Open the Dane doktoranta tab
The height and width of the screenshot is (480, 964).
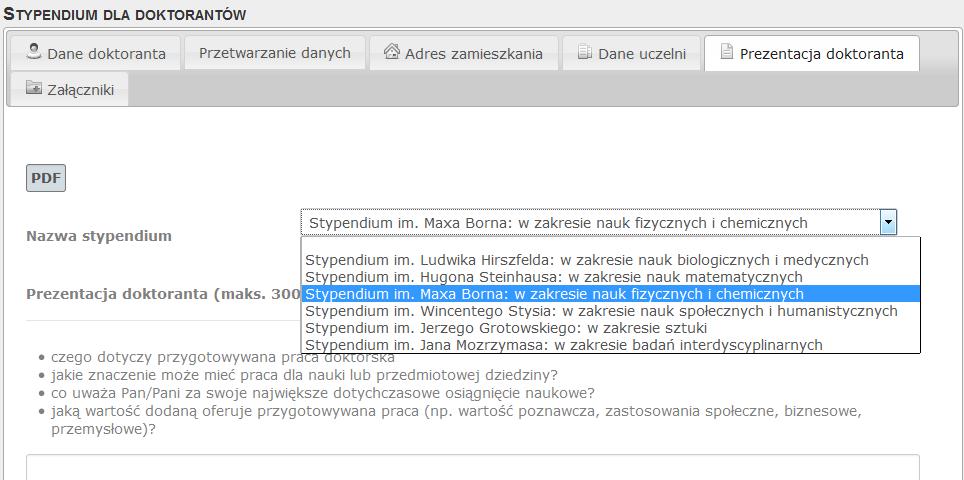[96, 53]
